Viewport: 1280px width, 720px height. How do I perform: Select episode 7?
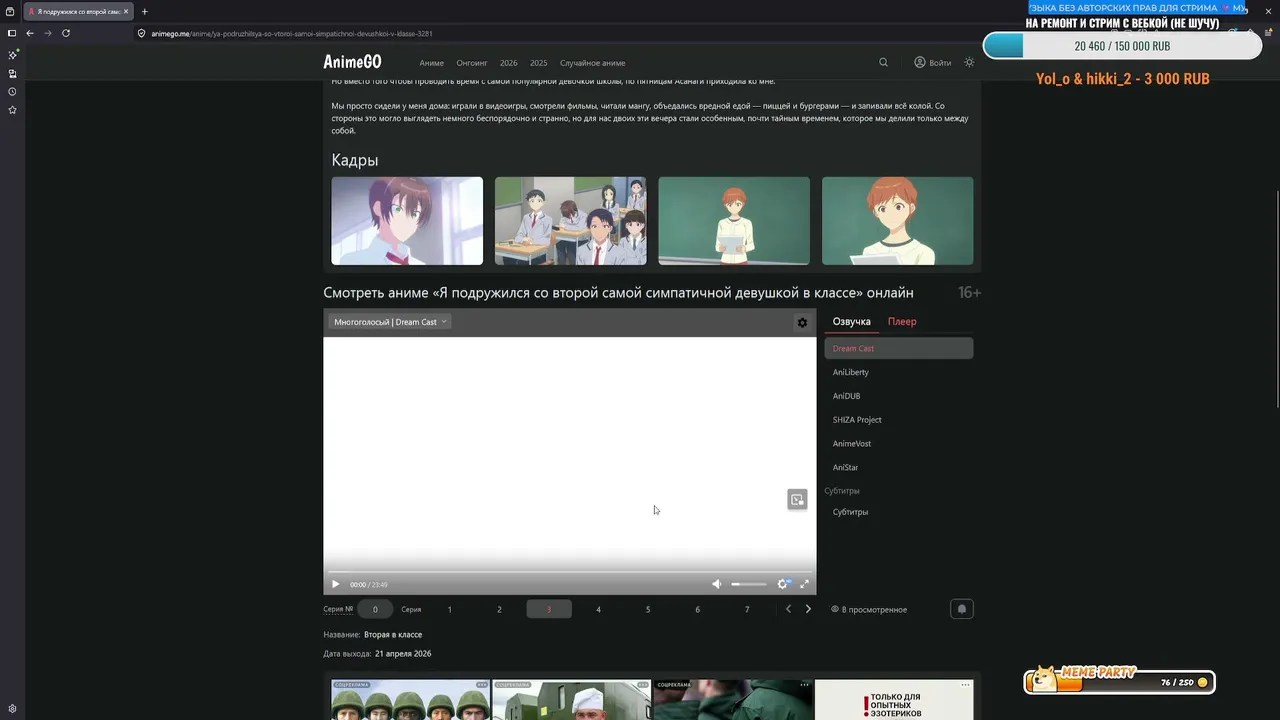747,609
